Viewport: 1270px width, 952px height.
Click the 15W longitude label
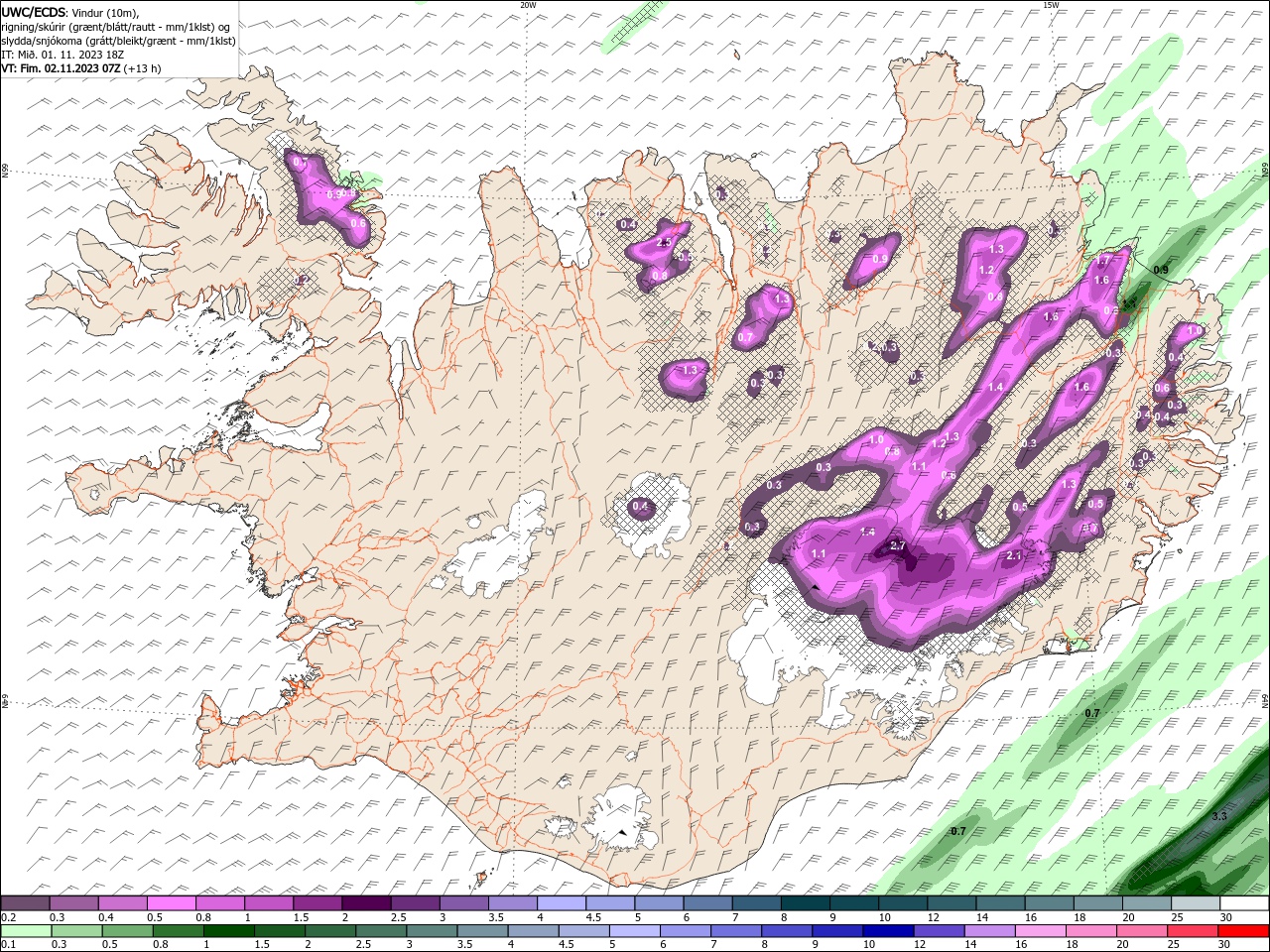coord(1051,5)
